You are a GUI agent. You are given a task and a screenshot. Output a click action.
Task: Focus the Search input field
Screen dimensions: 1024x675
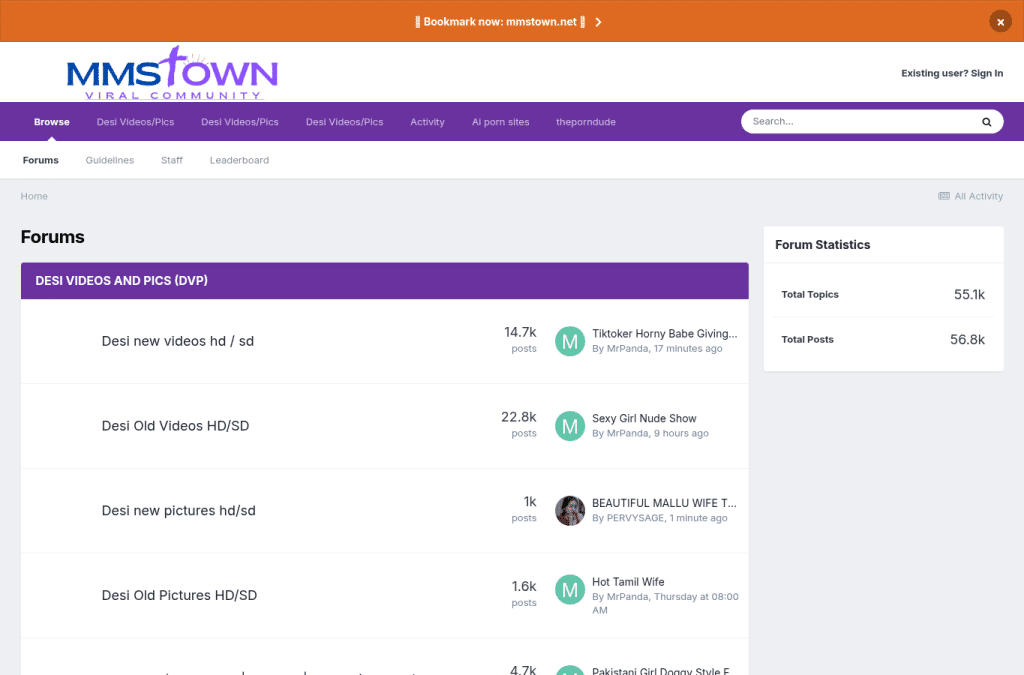(x=862, y=121)
